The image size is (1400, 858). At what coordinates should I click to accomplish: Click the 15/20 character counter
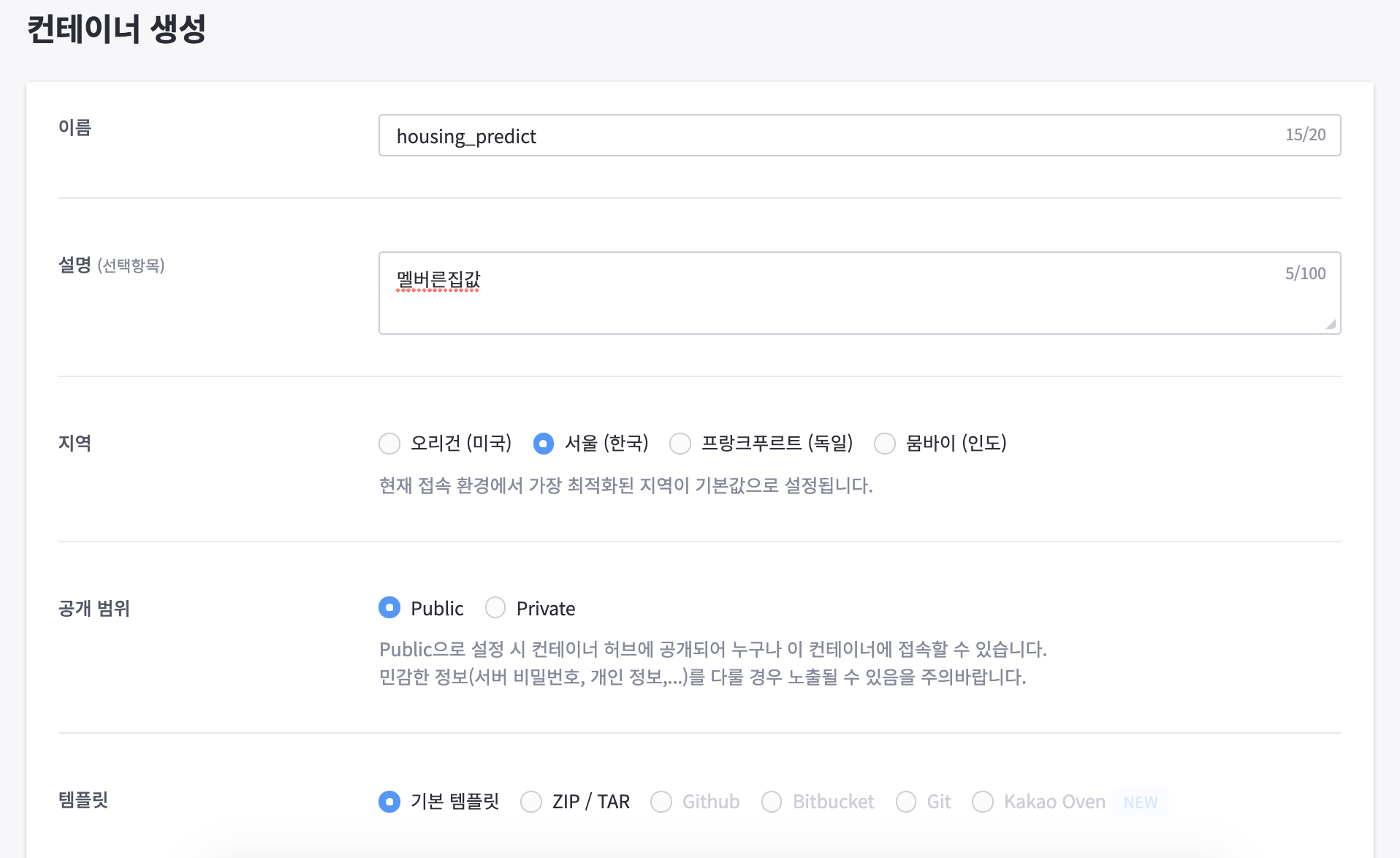[x=1306, y=134]
